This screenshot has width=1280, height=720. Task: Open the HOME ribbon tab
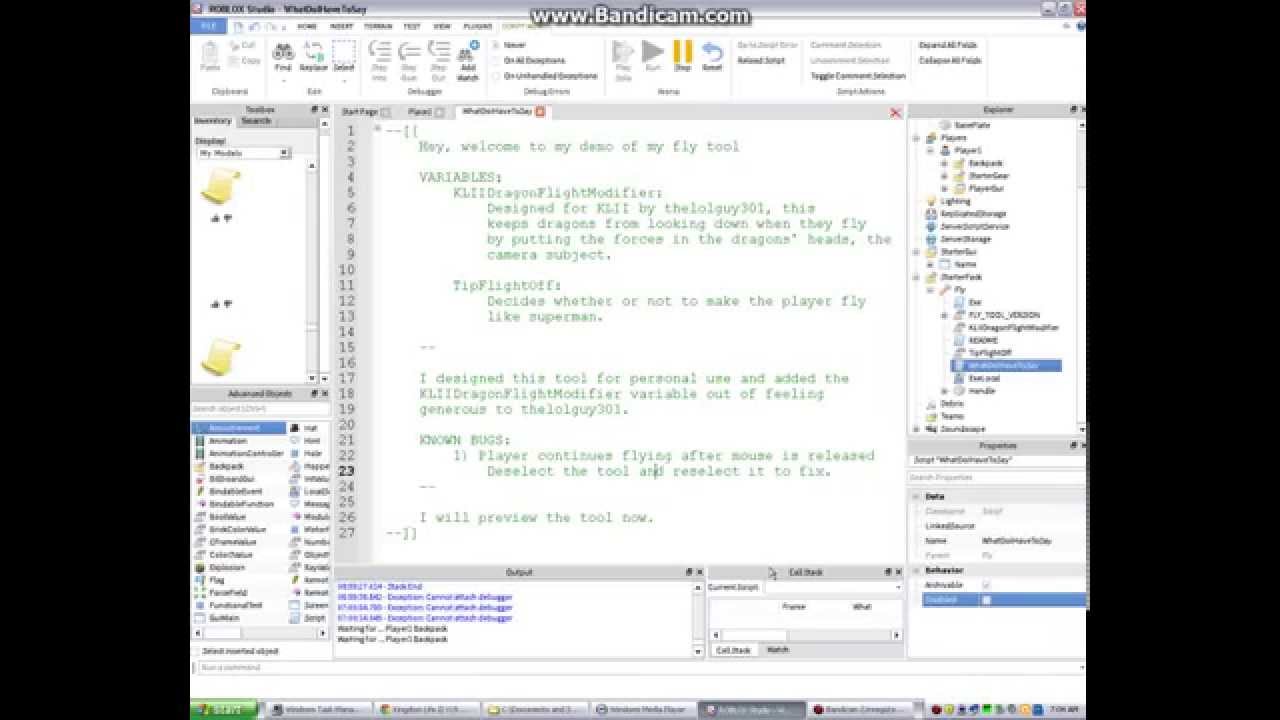pyautogui.click(x=307, y=26)
